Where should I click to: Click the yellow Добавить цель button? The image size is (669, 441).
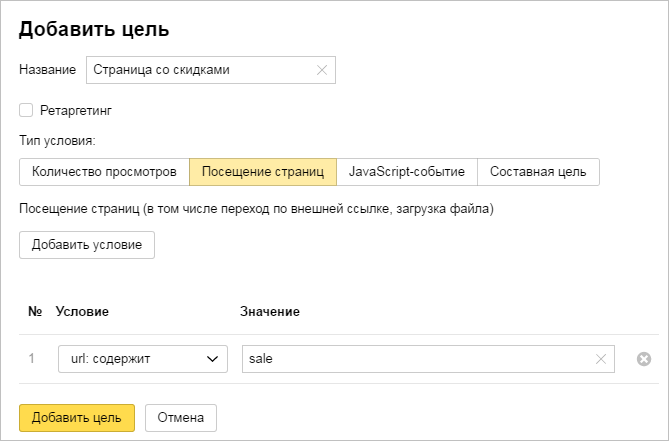(76, 417)
